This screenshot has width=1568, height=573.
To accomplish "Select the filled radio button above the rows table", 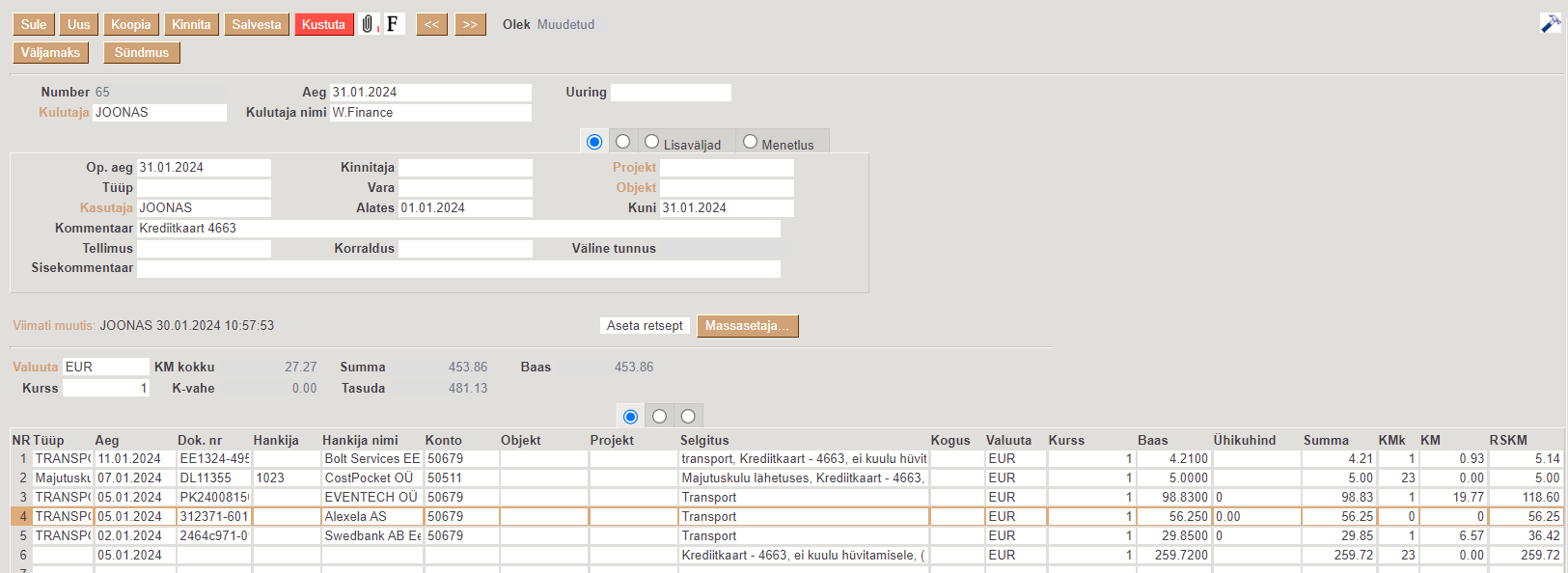I will (x=630, y=417).
